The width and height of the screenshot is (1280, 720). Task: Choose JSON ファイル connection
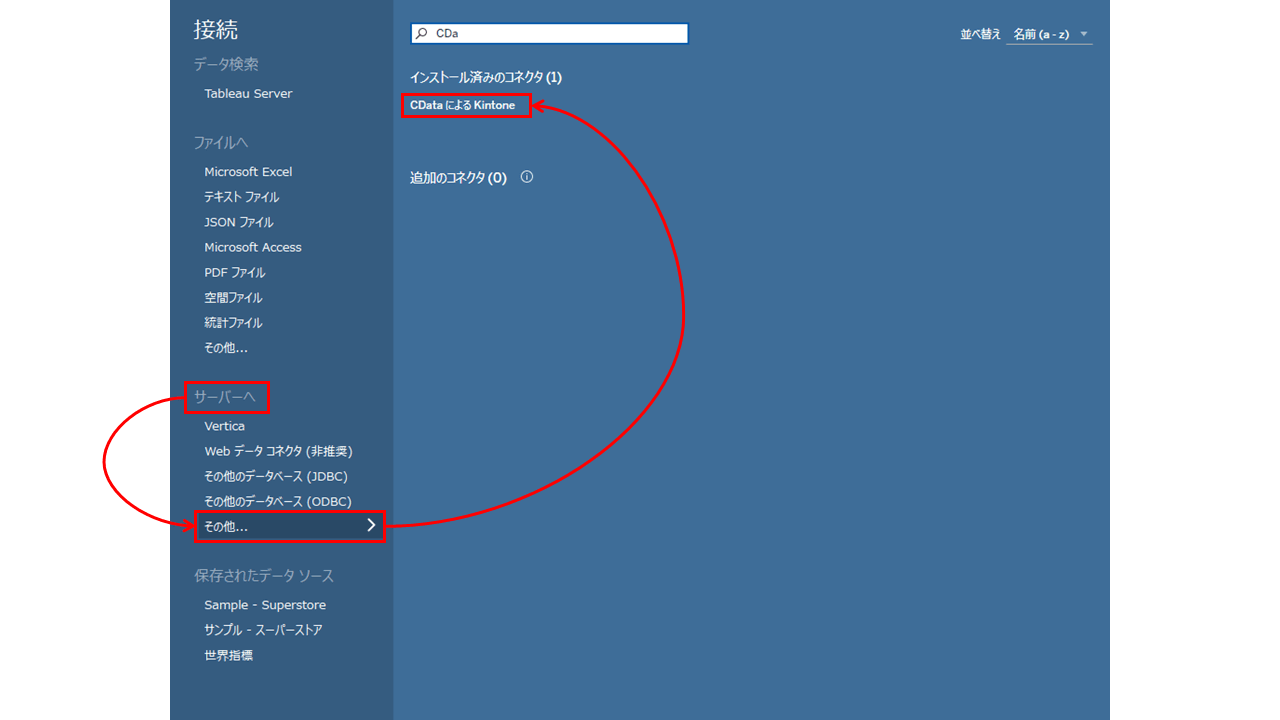(x=239, y=222)
